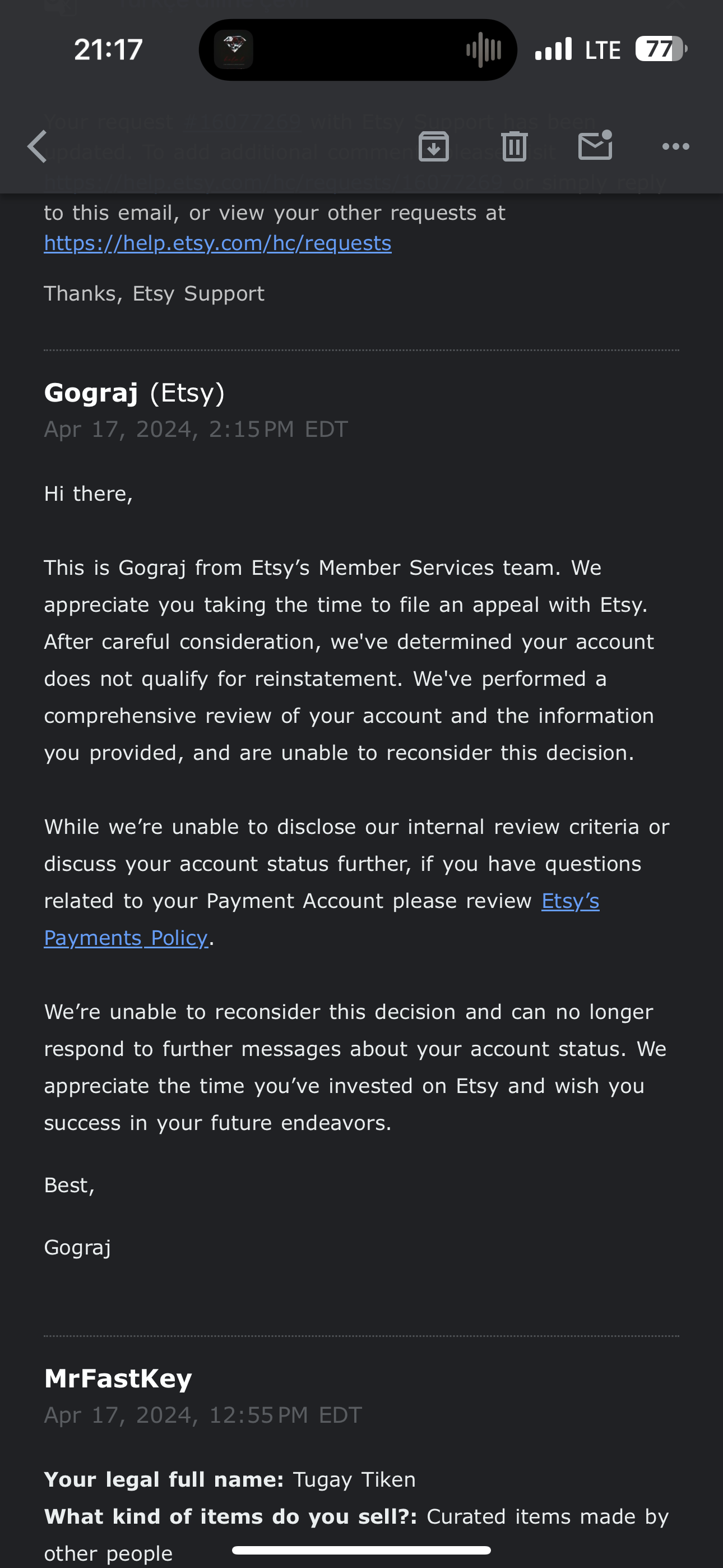Tap the LTE signal strength indicator

553,49
